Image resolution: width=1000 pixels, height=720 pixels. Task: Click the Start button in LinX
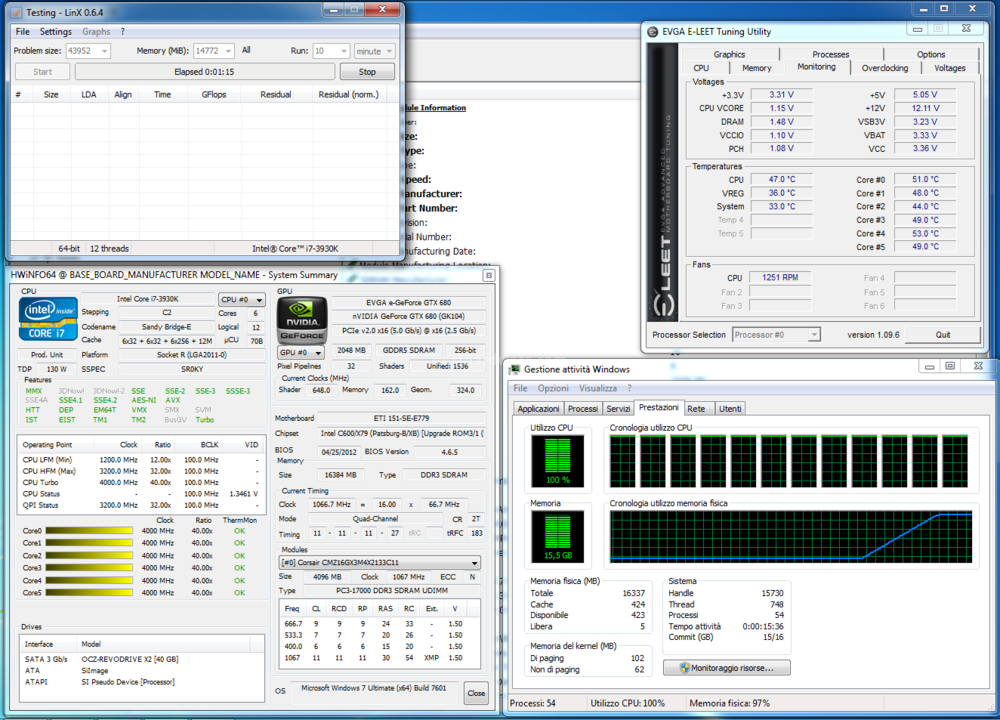click(42, 72)
